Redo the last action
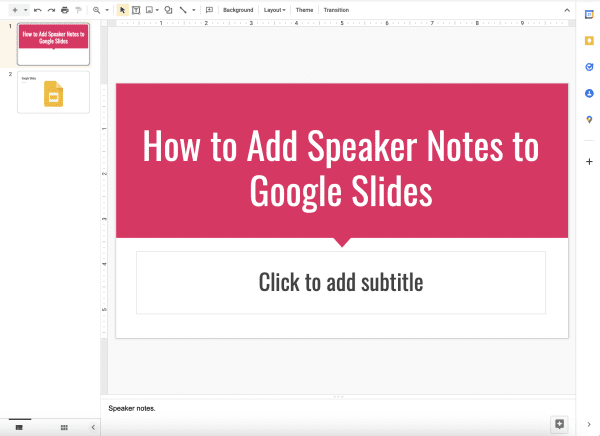The image size is (600, 436). (x=51, y=10)
